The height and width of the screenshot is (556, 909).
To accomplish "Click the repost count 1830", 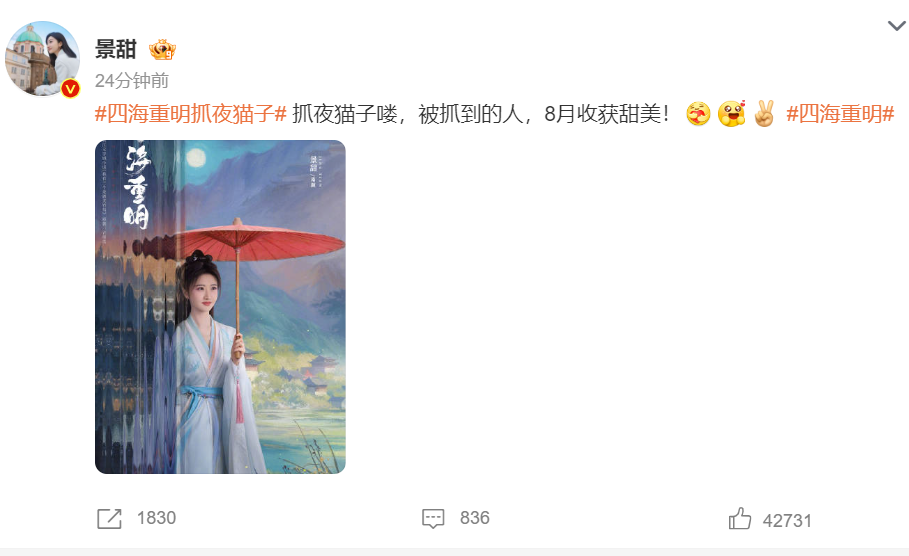I will pyautogui.click(x=156, y=518).
